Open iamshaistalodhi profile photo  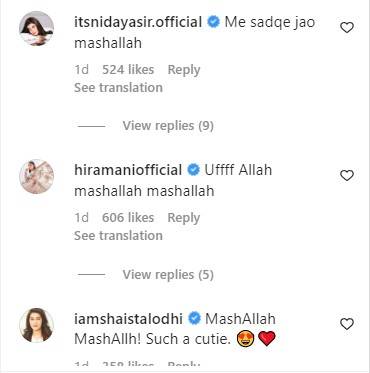pyautogui.click(x=36, y=325)
